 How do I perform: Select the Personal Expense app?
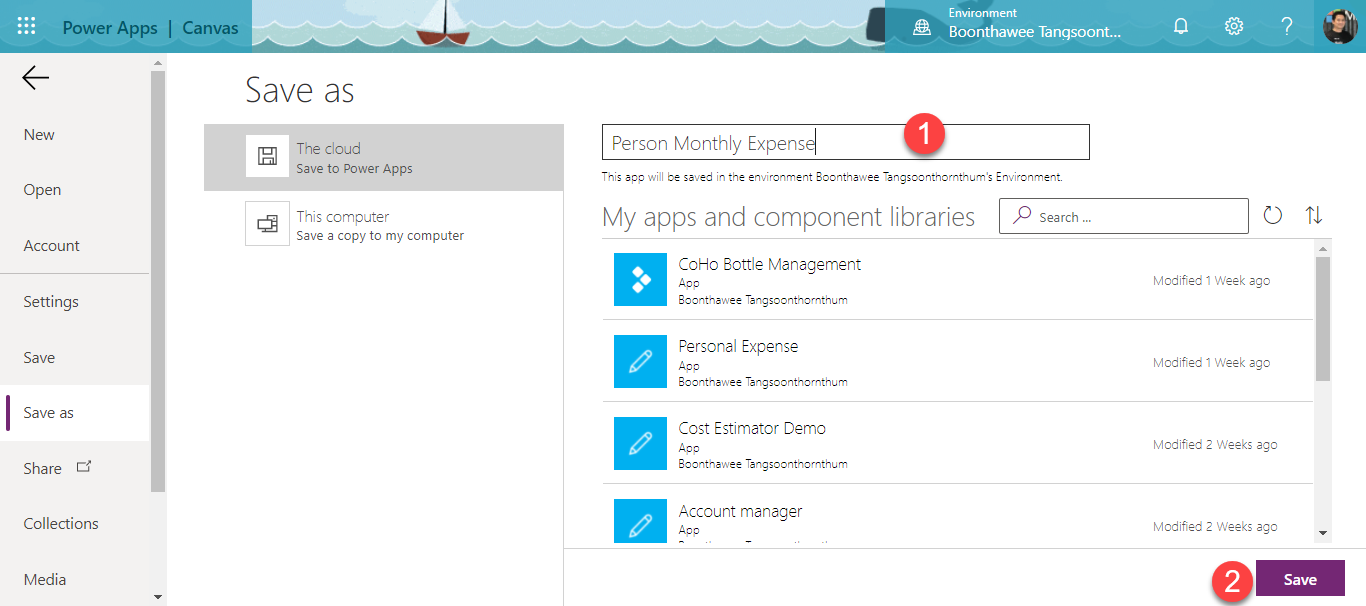click(738, 347)
